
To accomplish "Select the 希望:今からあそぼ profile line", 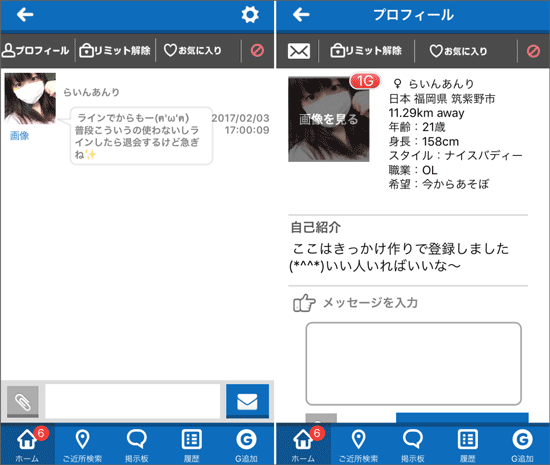I will tap(439, 184).
